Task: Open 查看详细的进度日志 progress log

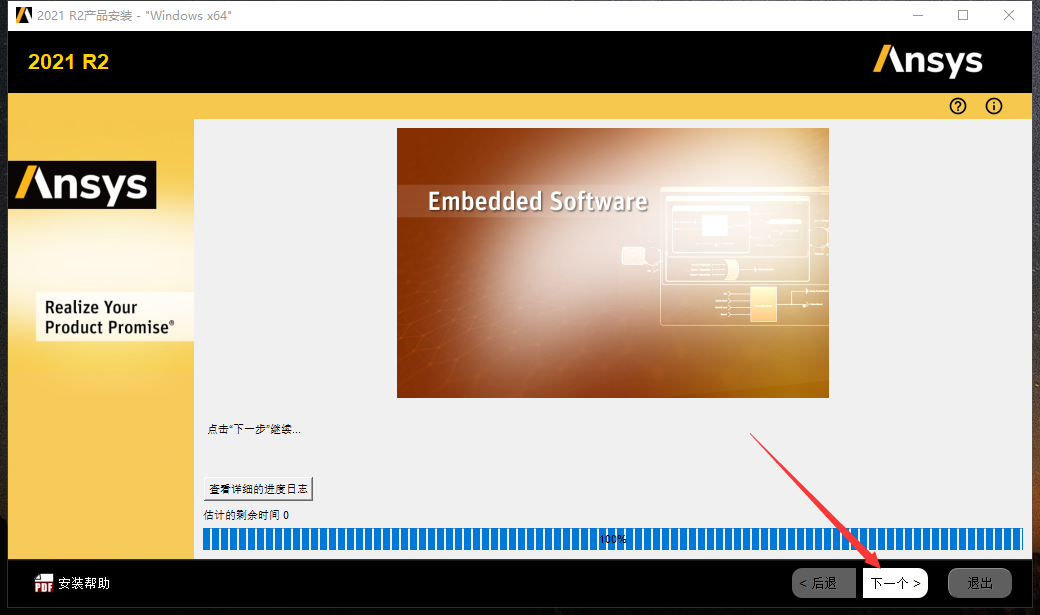Action: (258, 488)
